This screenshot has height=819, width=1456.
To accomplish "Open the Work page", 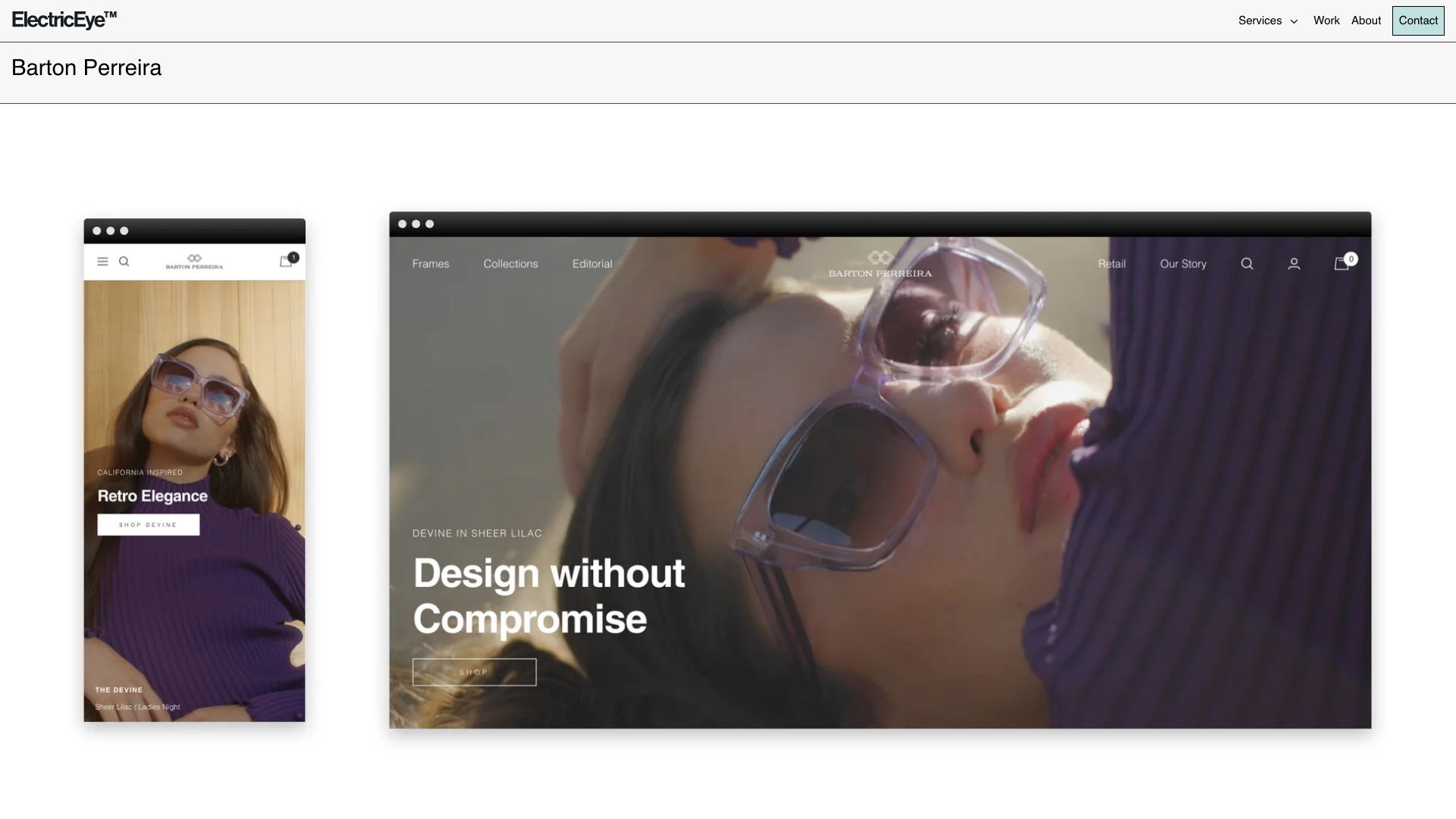I will point(1326,20).
